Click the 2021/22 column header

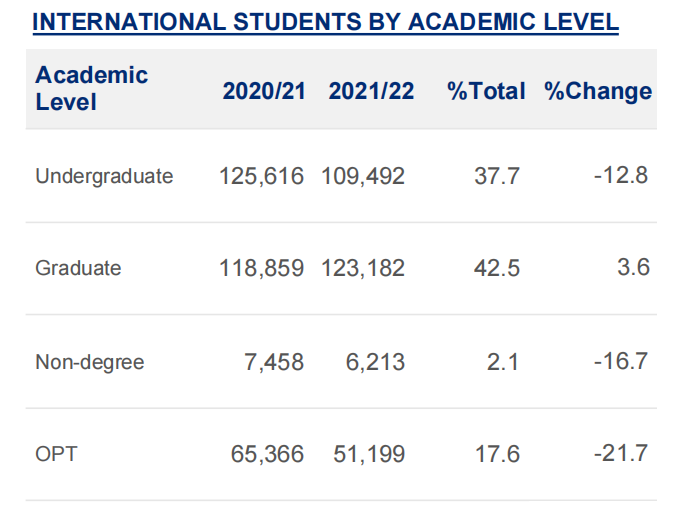click(x=370, y=91)
